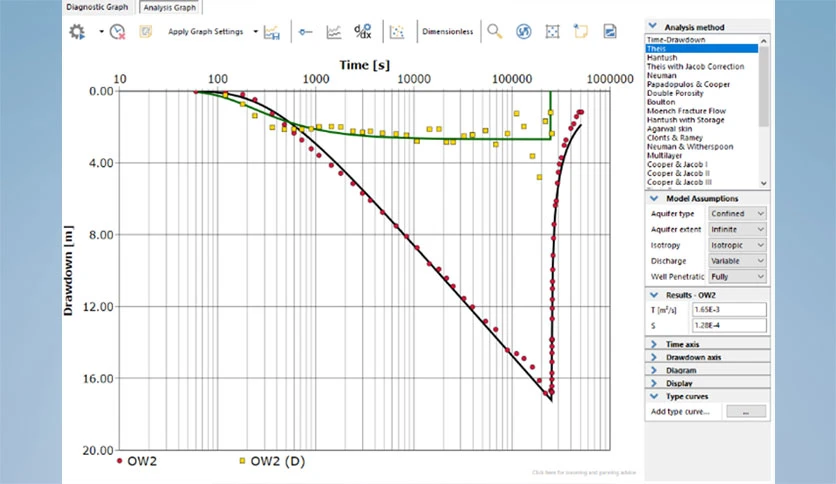The height and width of the screenshot is (484, 836).
Task: Select Theis with Jacob Correction method
Action: [695, 67]
